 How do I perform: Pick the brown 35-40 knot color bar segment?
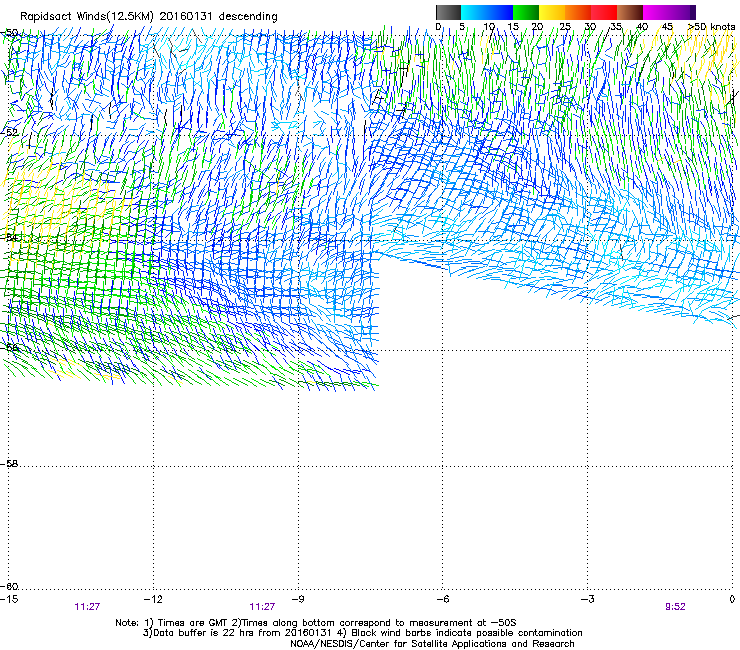[630, 12]
